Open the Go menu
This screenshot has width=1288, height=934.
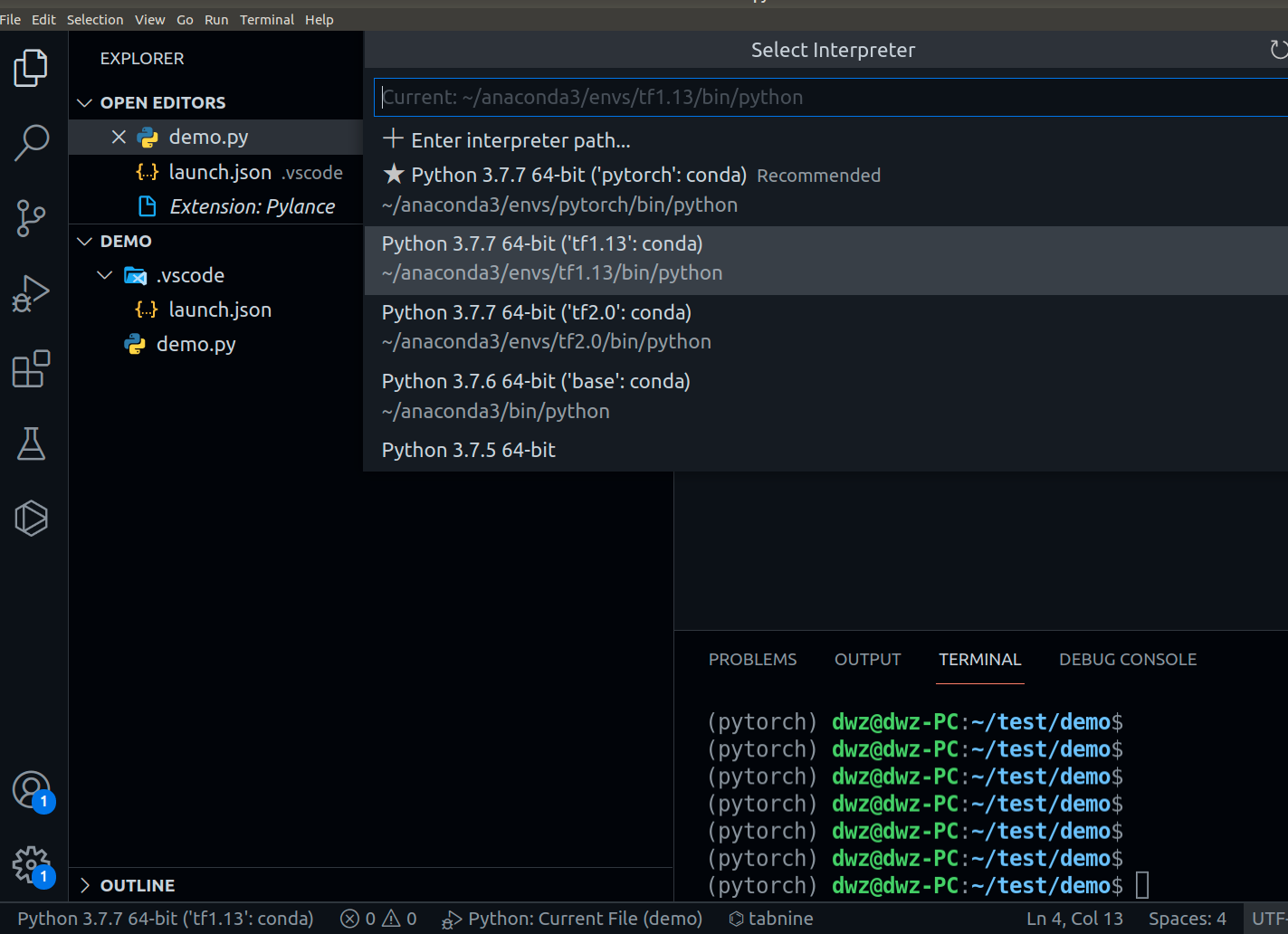[x=185, y=19]
